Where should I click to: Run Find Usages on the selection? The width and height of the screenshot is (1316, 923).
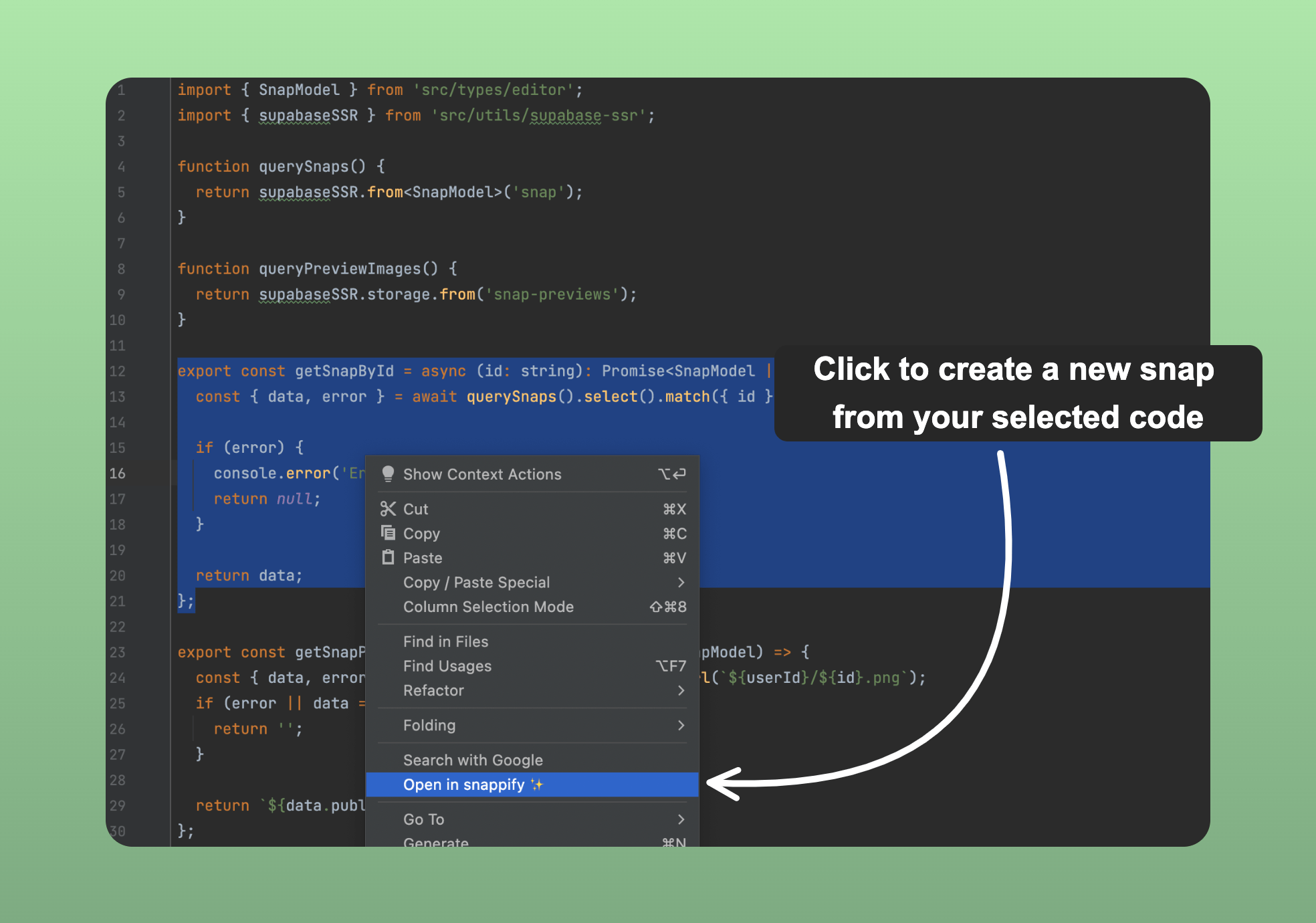[447, 666]
